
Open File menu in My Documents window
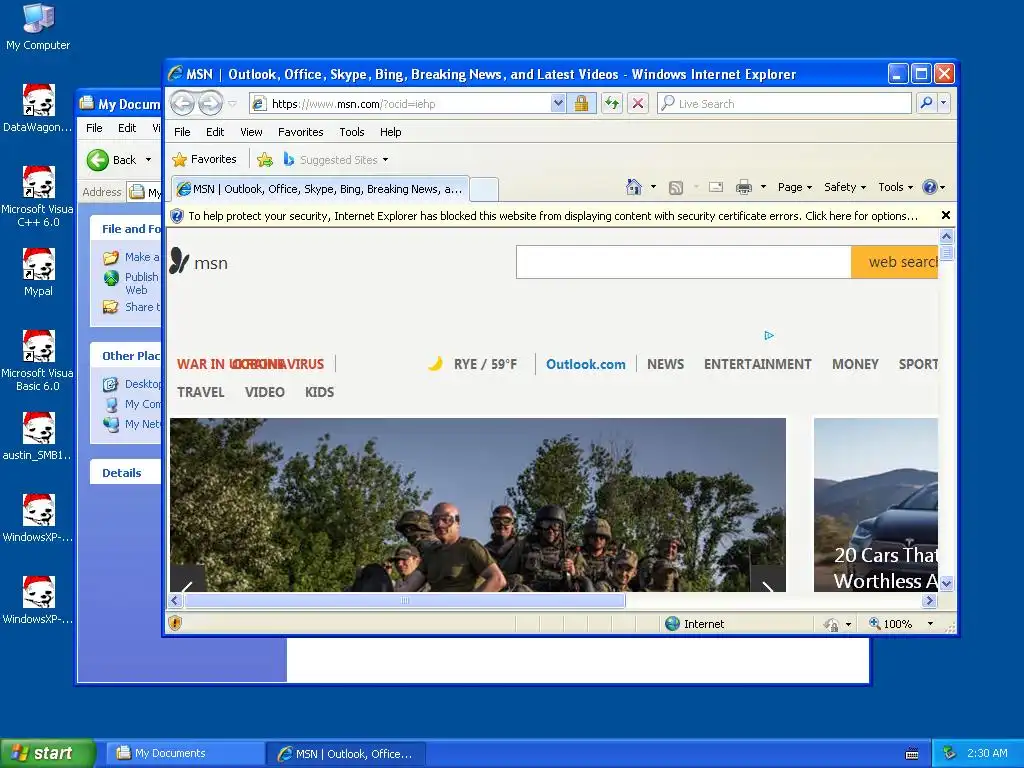94,128
